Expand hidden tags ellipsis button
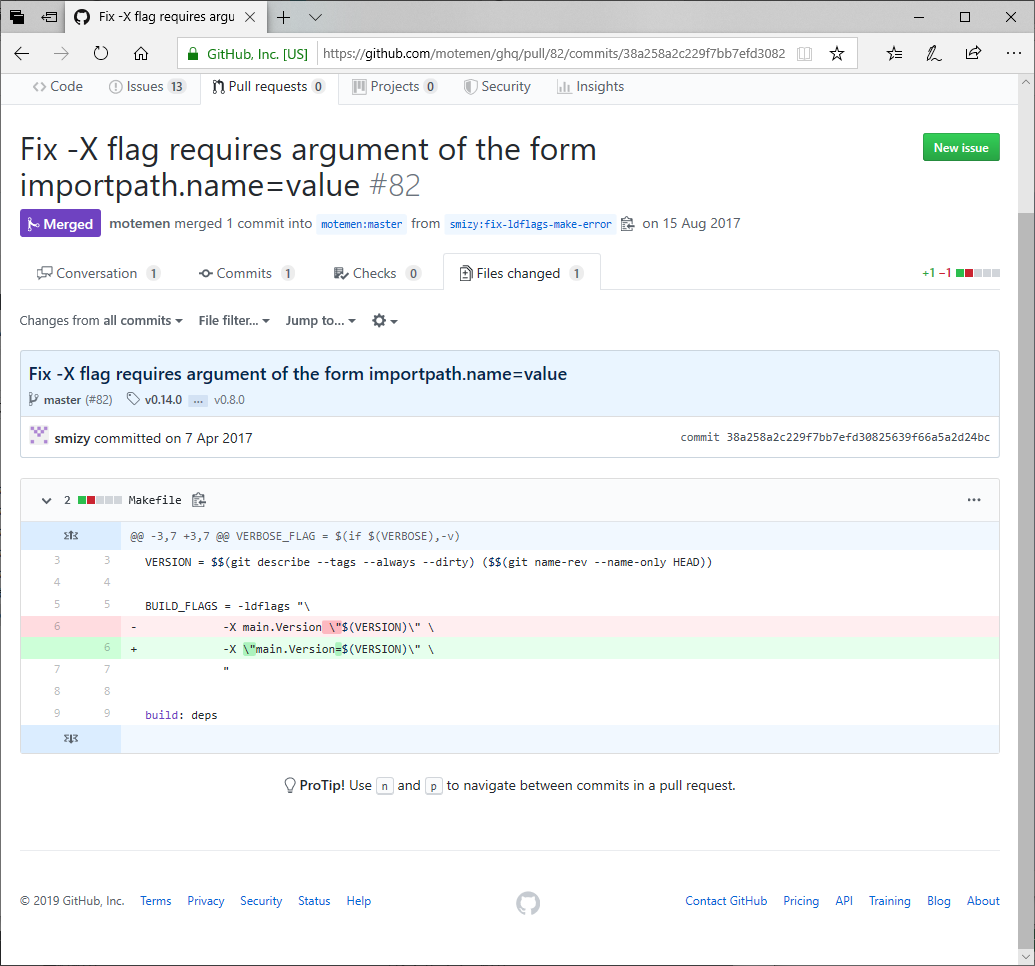This screenshot has height=966, width=1035. (198, 400)
